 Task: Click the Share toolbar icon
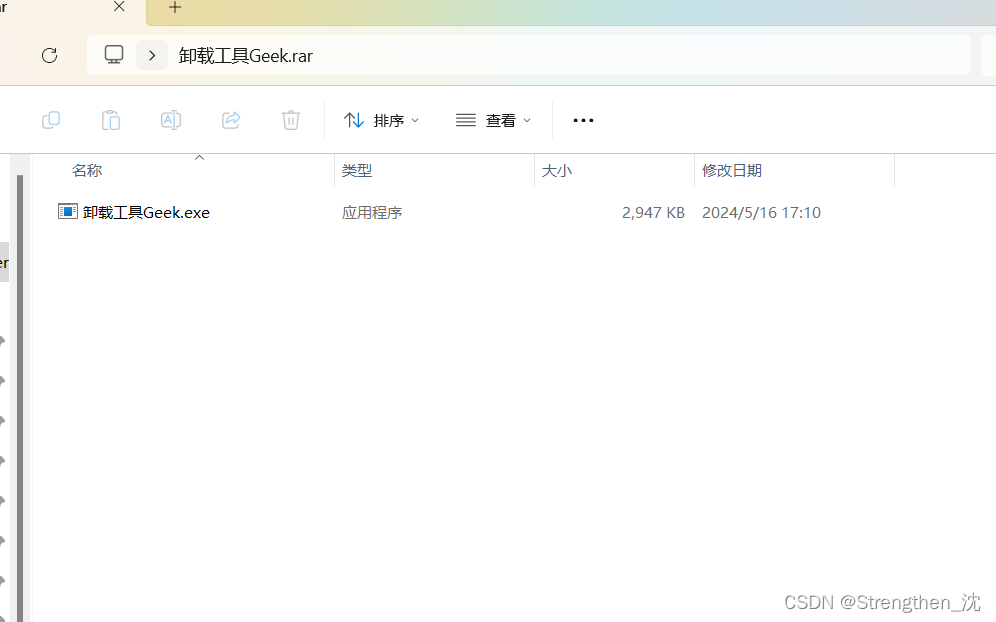(x=231, y=120)
